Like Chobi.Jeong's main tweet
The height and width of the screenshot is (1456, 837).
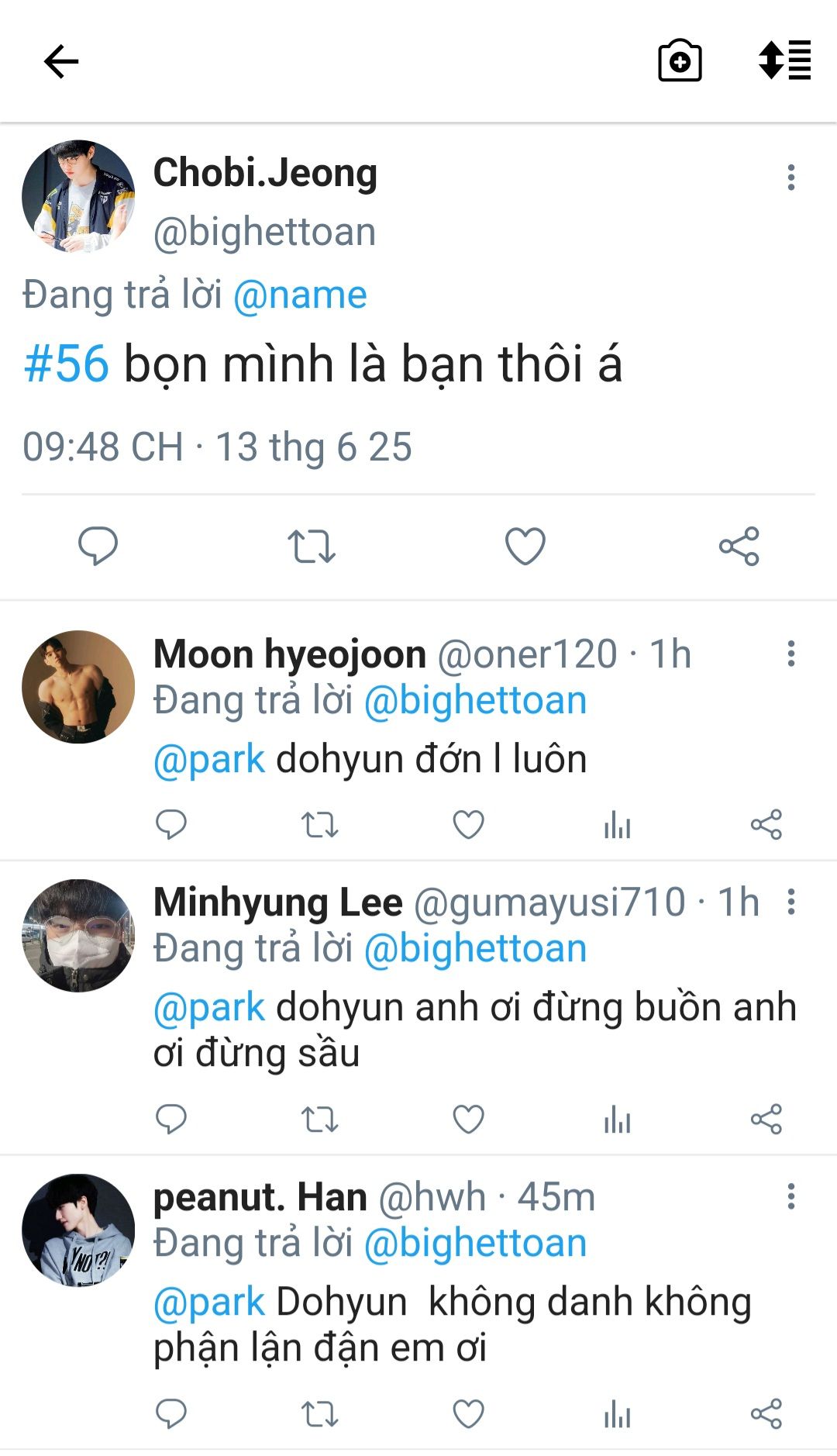pyautogui.click(x=525, y=546)
